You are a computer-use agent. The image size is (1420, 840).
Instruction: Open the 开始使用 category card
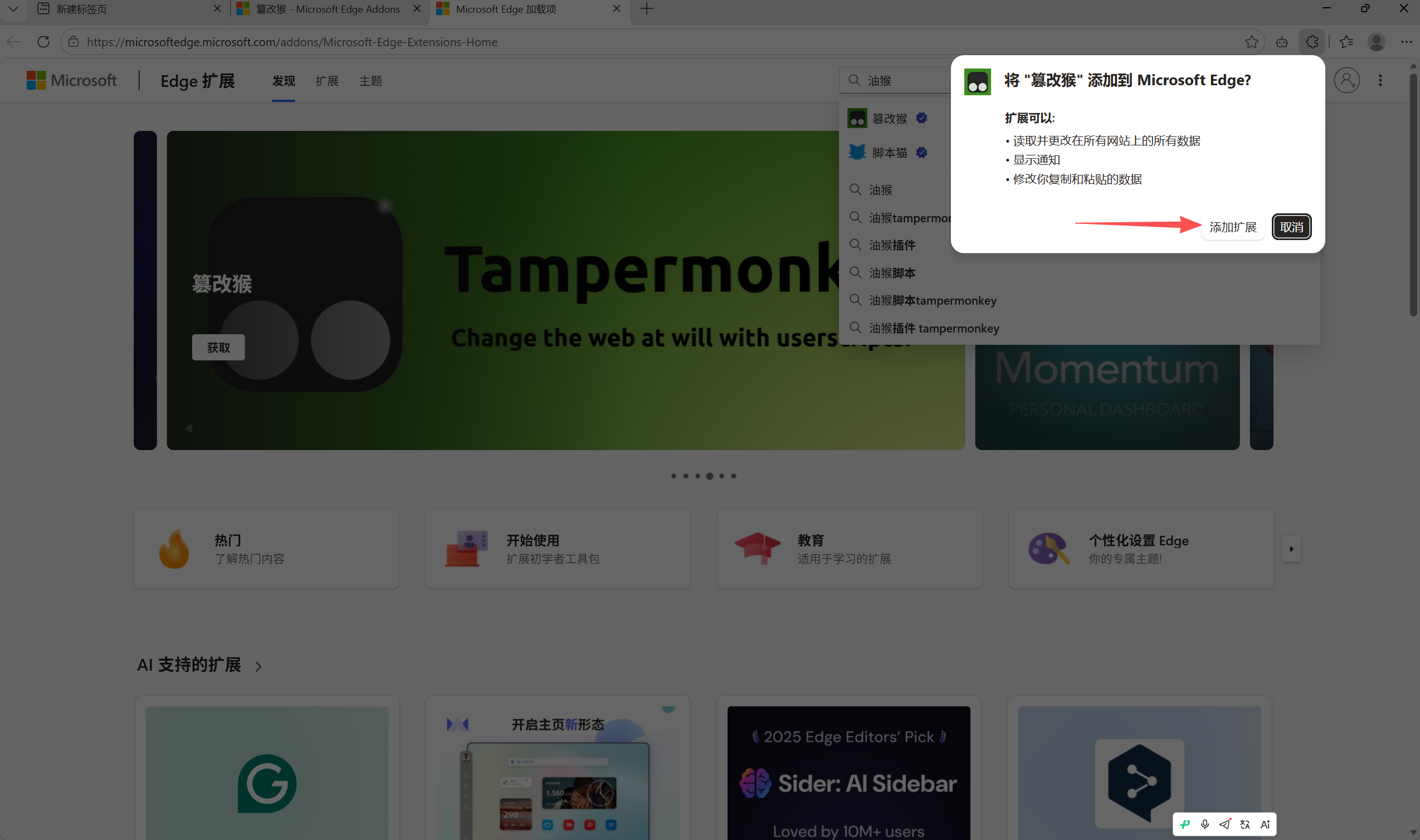[558, 549]
